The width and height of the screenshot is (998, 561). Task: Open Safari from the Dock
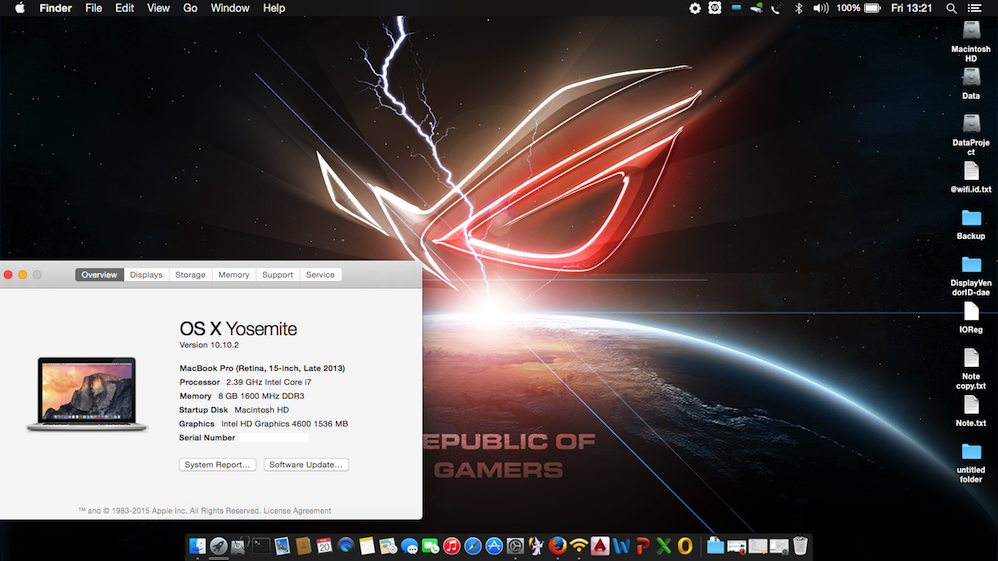tap(473, 546)
